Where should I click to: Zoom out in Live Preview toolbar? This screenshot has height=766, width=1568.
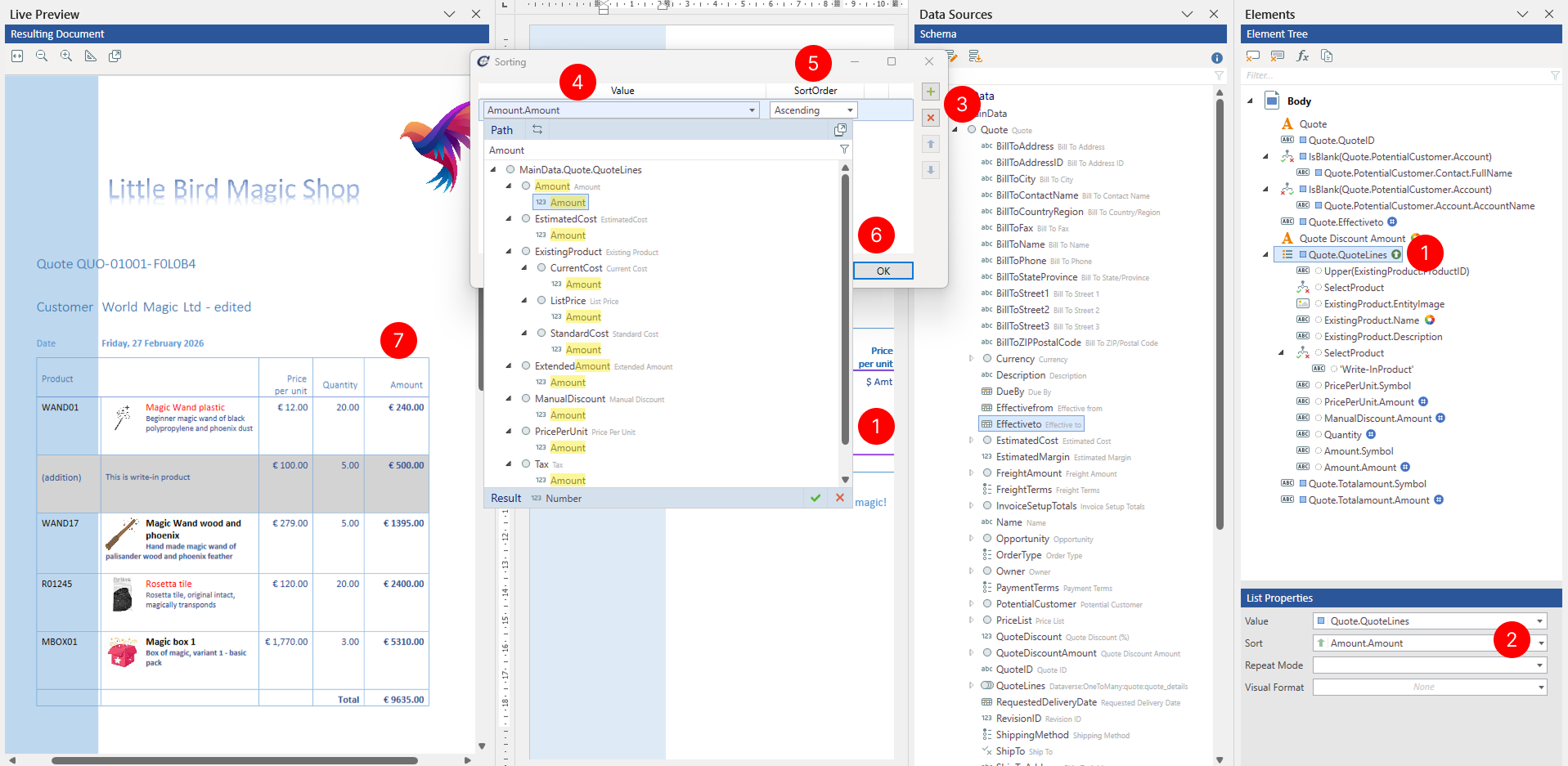(42, 56)
